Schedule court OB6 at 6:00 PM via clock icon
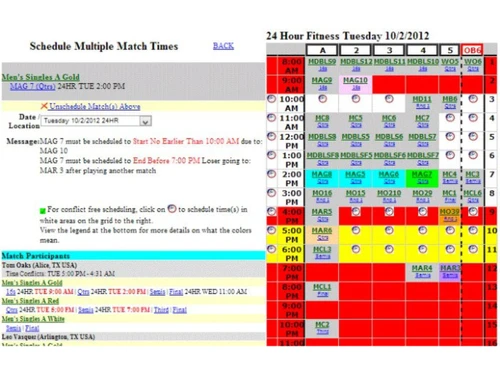This screenshot has height=375, width=500. click(473, 249)
